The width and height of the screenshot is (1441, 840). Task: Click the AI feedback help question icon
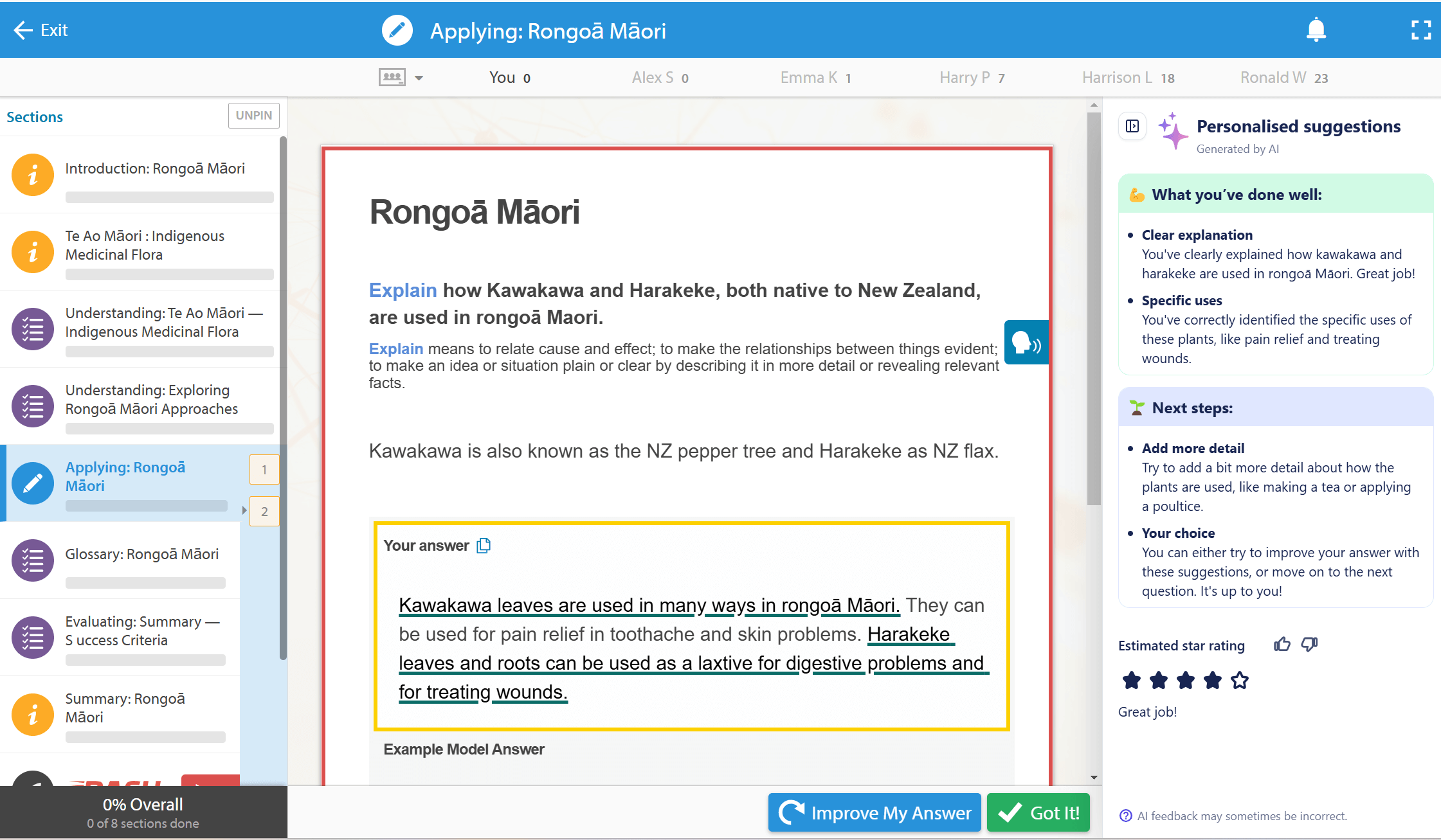pos(1125,816)
